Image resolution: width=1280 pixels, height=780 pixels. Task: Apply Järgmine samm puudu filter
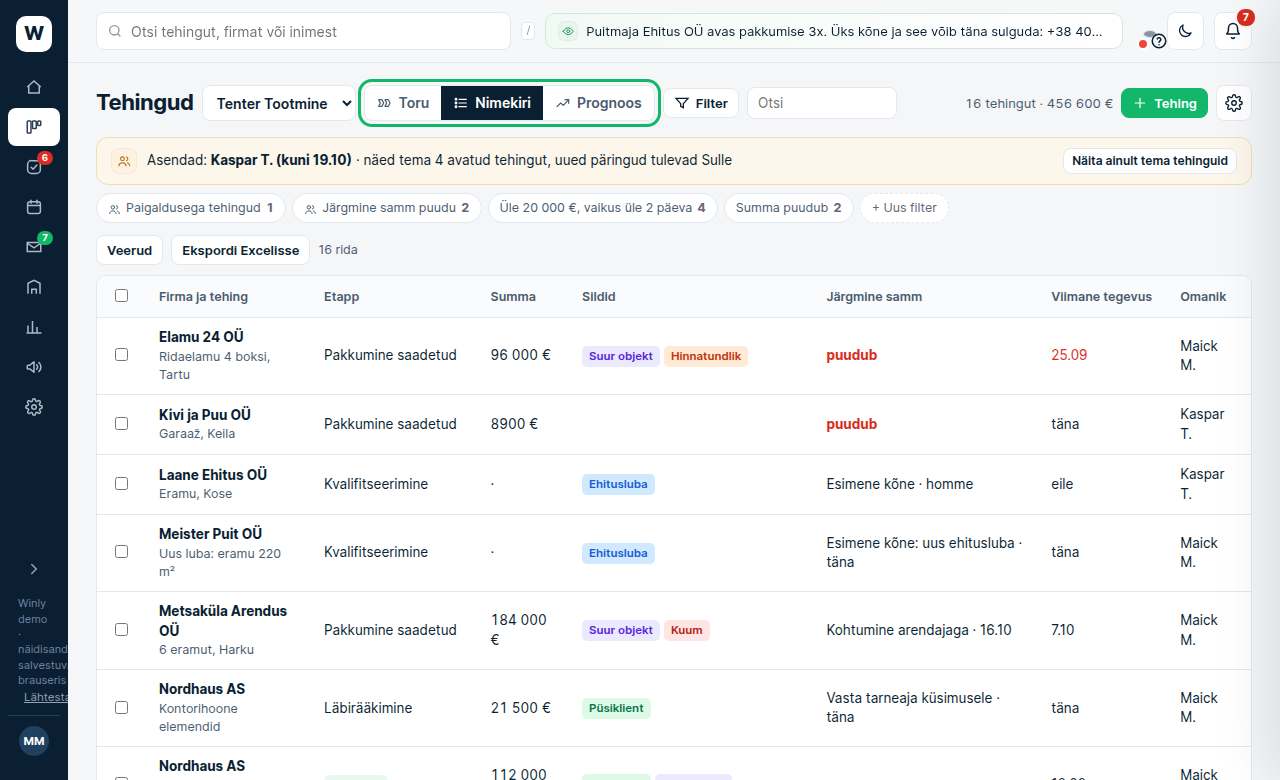[x=387, y=208]
